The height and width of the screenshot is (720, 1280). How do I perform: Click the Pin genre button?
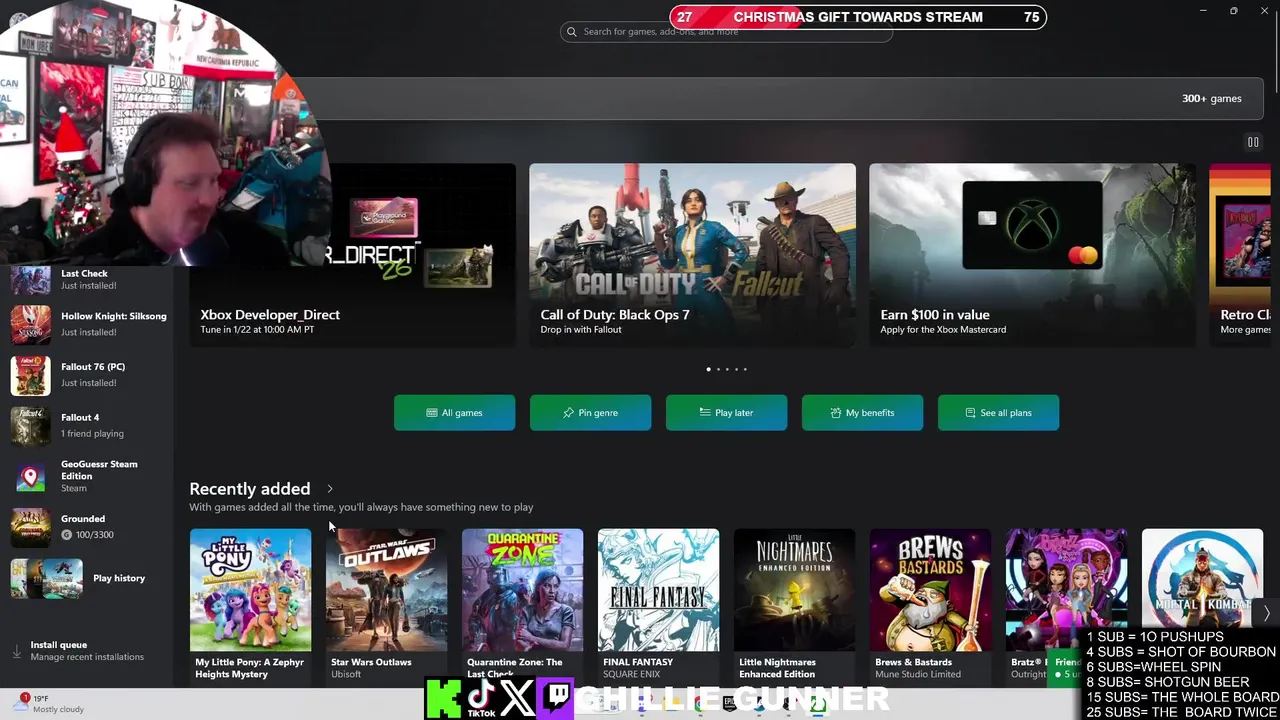click(590, 412)
